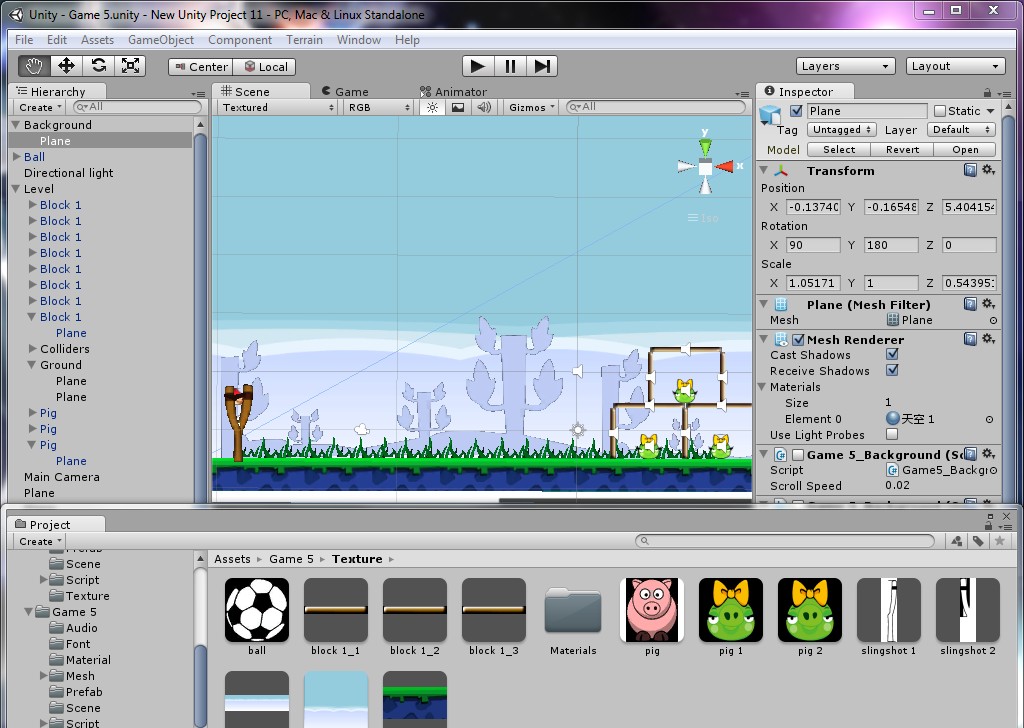Expand the Ball item in Hierarchy
The width and height of the screenshot is (1024, 728).
17,157
